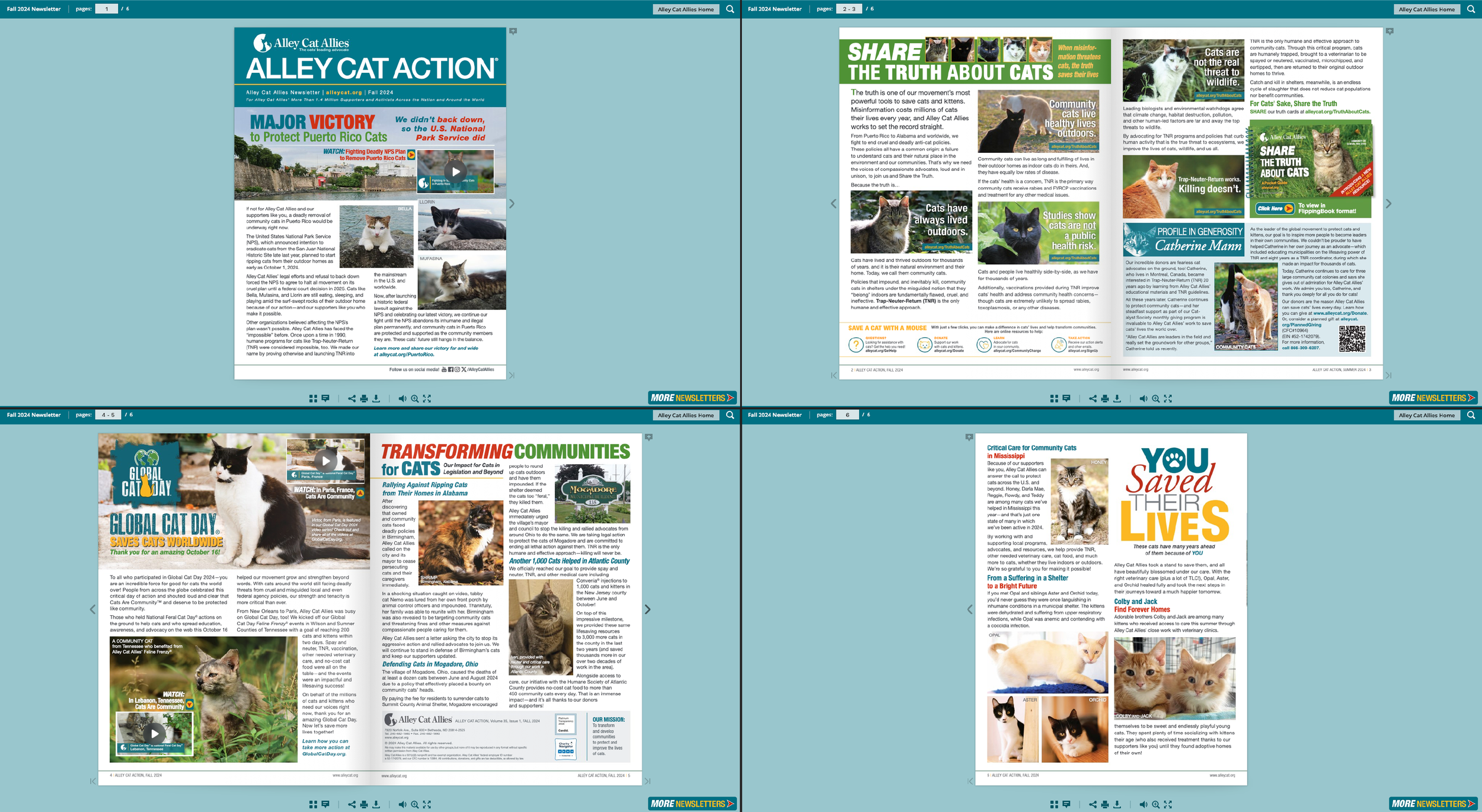Click download icon in page 1 viewer

(x=376, y=398)
